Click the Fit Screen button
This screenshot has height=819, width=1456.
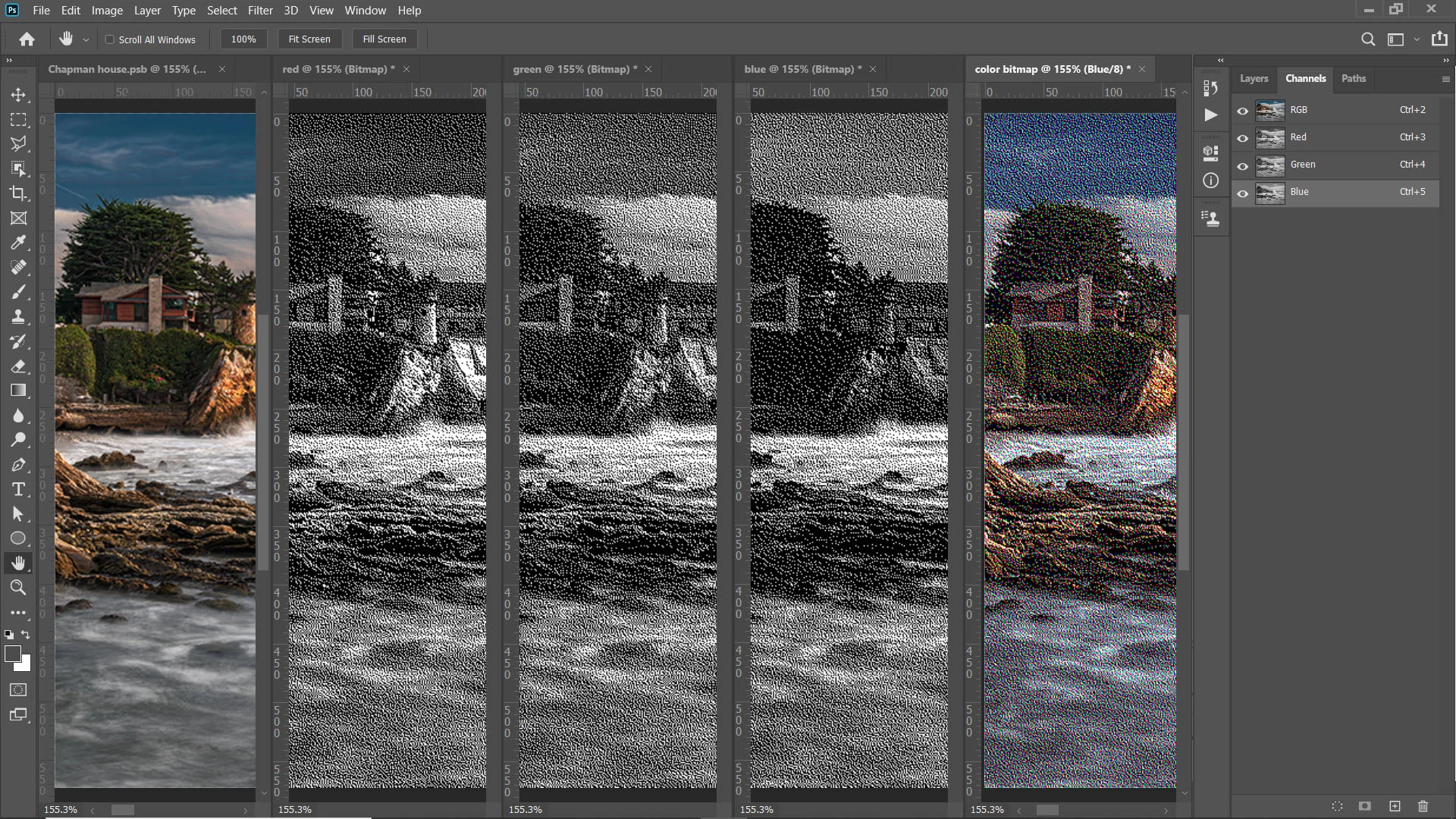coord(309,39)
